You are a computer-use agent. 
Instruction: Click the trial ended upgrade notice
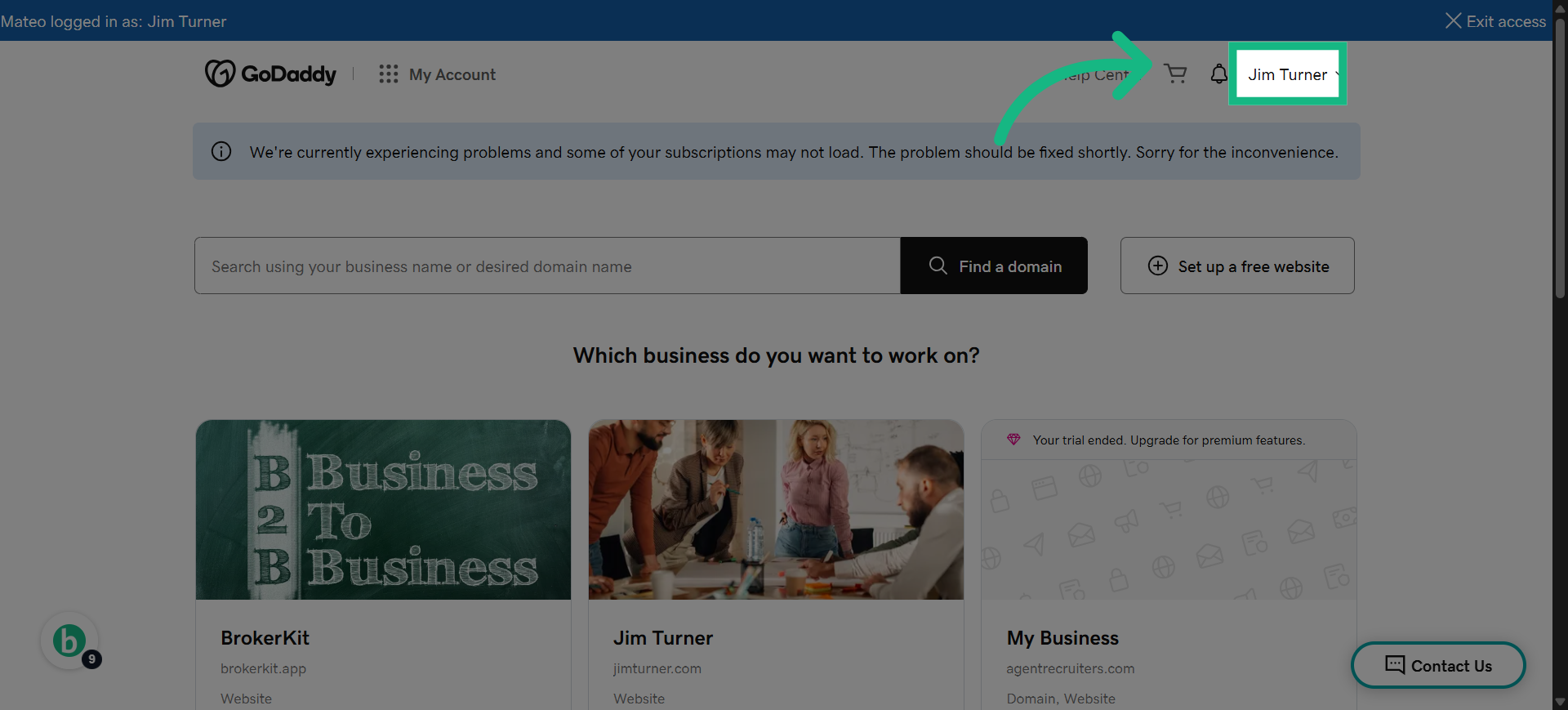pyautogui.click(x=1169, y=440)
